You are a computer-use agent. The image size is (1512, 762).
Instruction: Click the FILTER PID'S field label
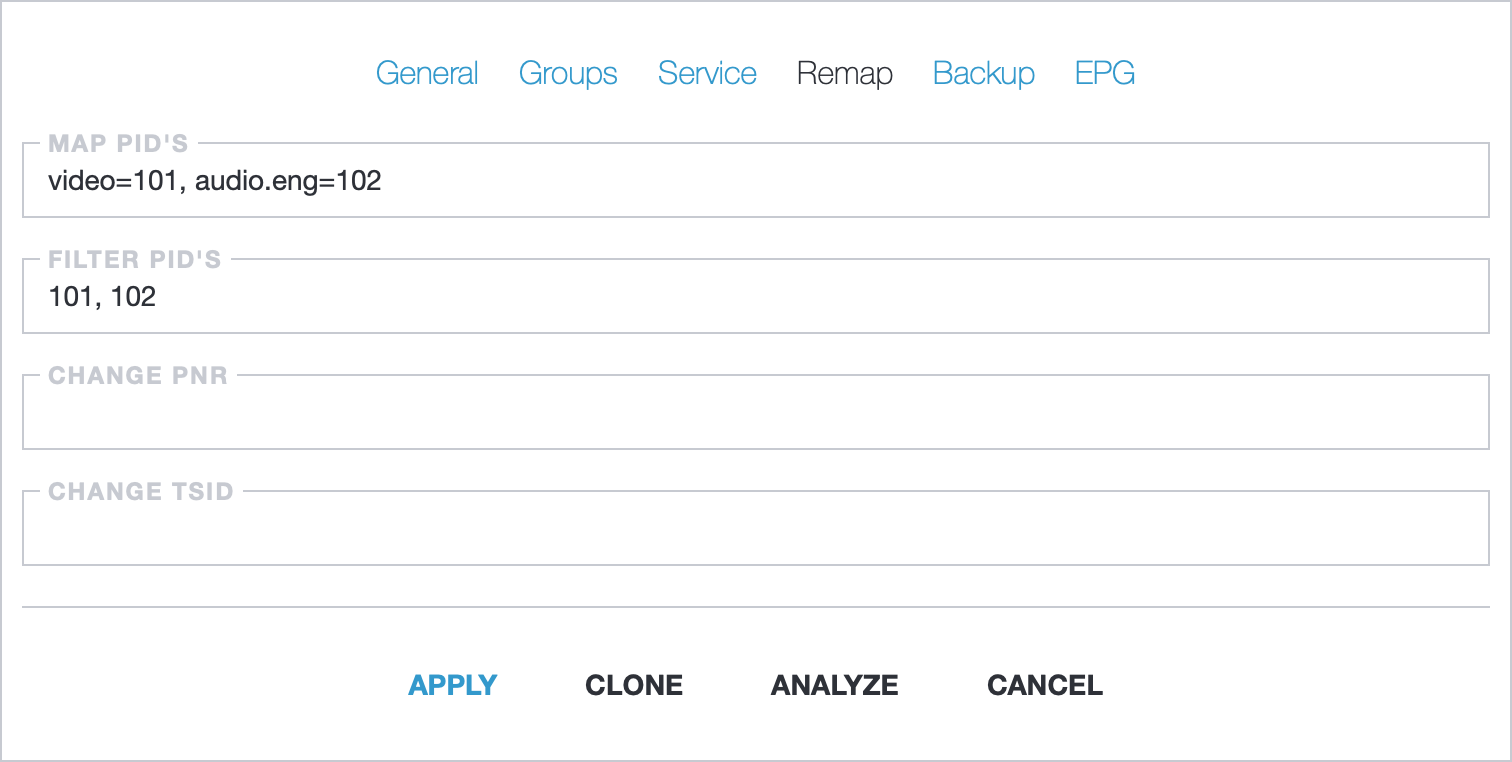(x=135, y=260)
